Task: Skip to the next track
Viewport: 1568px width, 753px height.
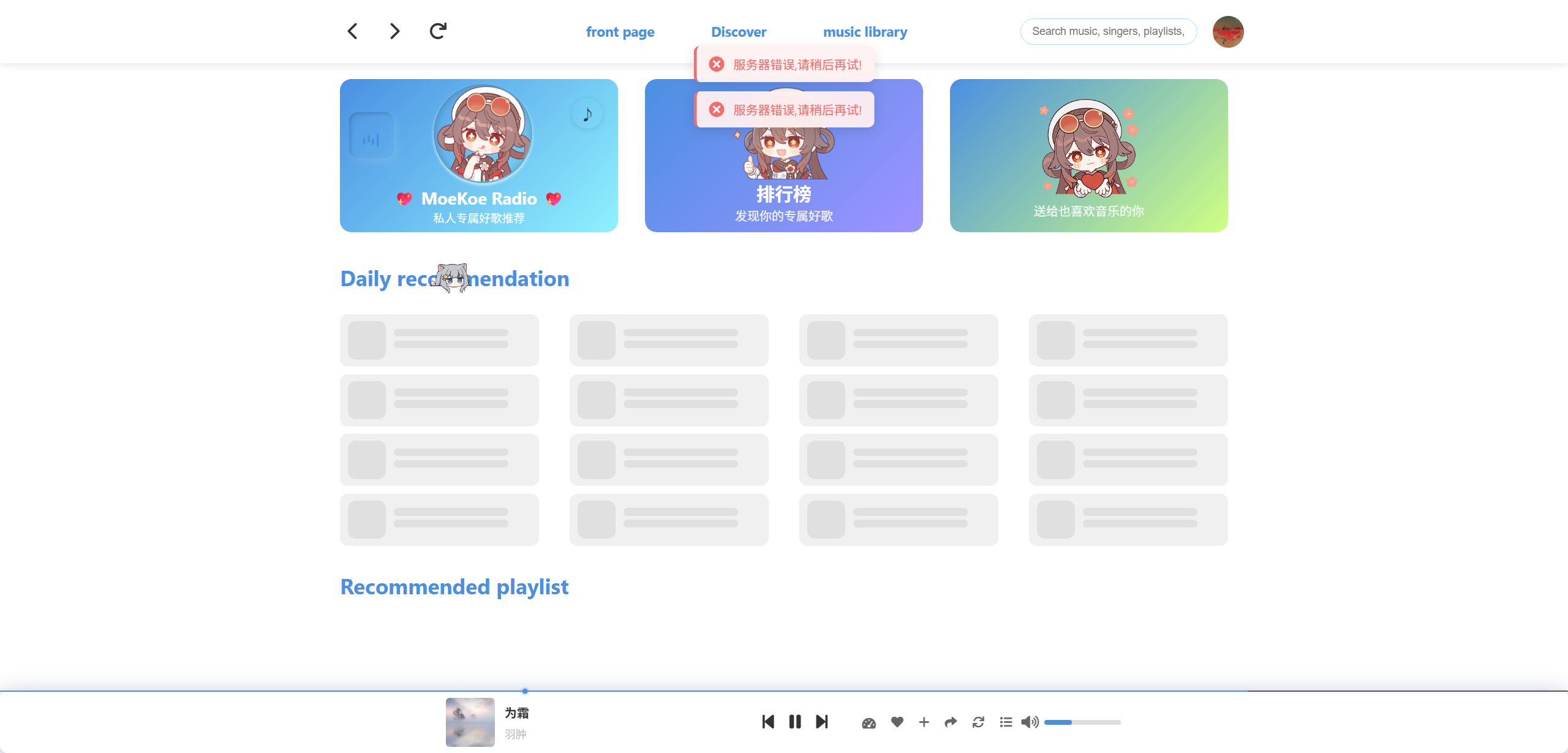Action: pyautogui.click(x=822, y=722)
